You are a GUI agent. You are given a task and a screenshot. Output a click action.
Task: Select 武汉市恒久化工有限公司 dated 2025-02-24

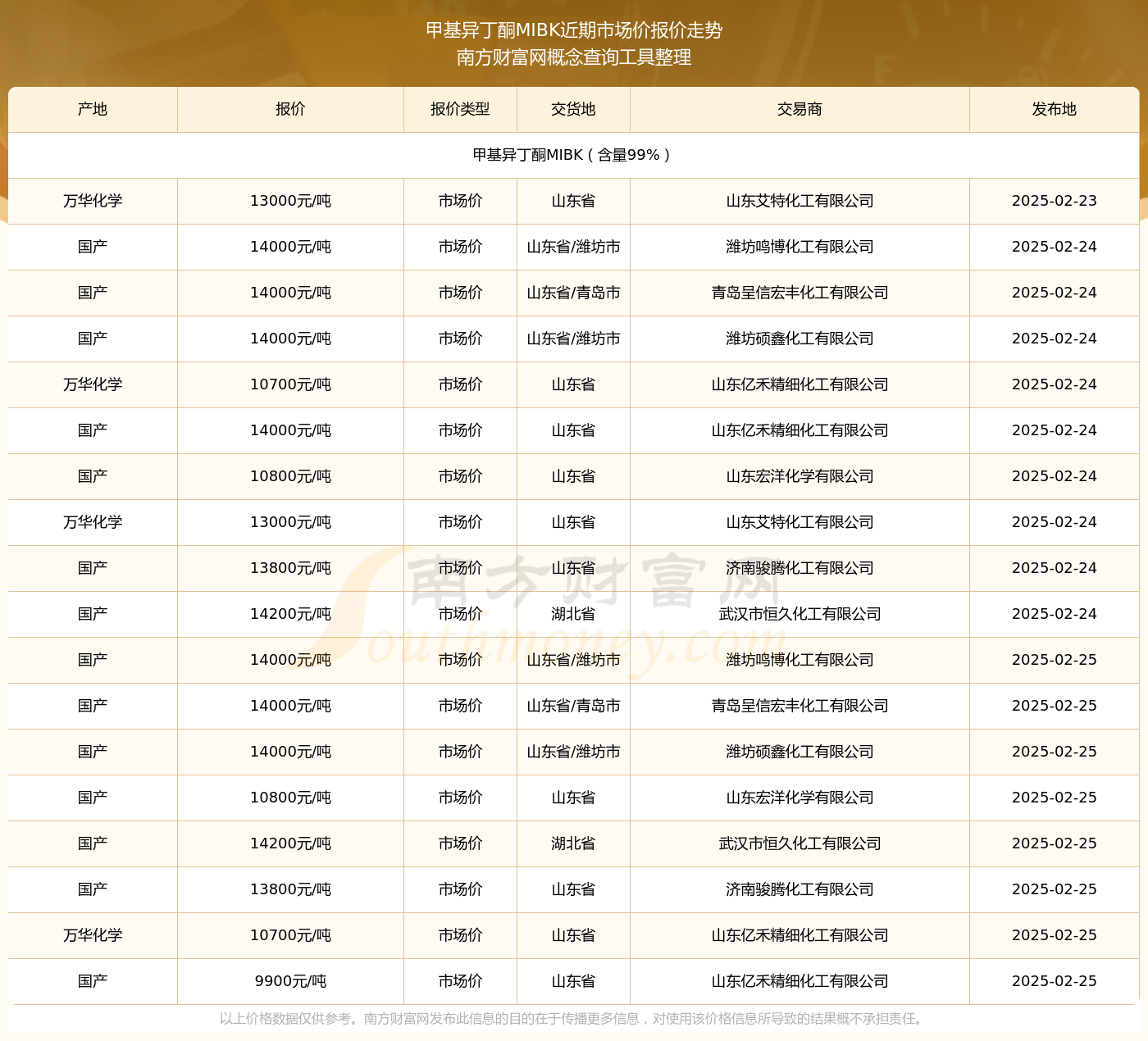coord(799,614)
